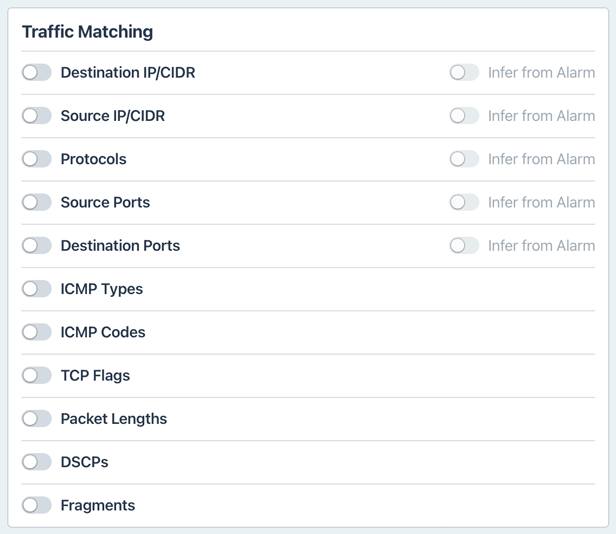The height and width of the screenshot is (534, 616).
Task: Enable the DSCPs switch
Action: (x=37, y=462)
